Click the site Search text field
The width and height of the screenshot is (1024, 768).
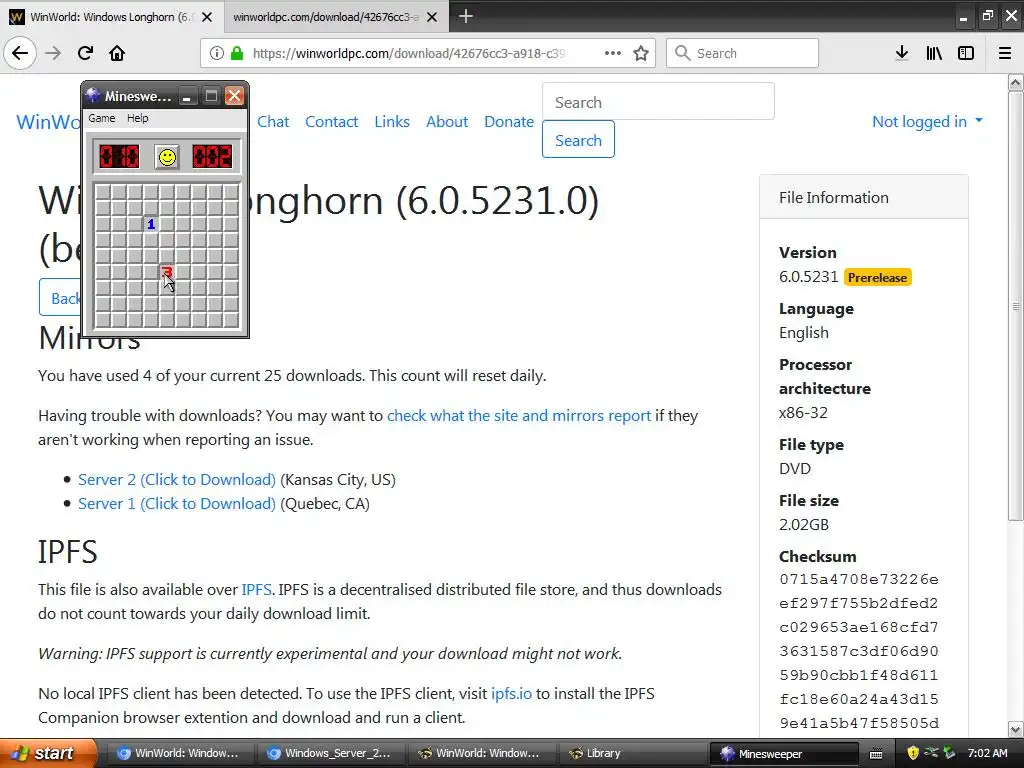[658, 101]
